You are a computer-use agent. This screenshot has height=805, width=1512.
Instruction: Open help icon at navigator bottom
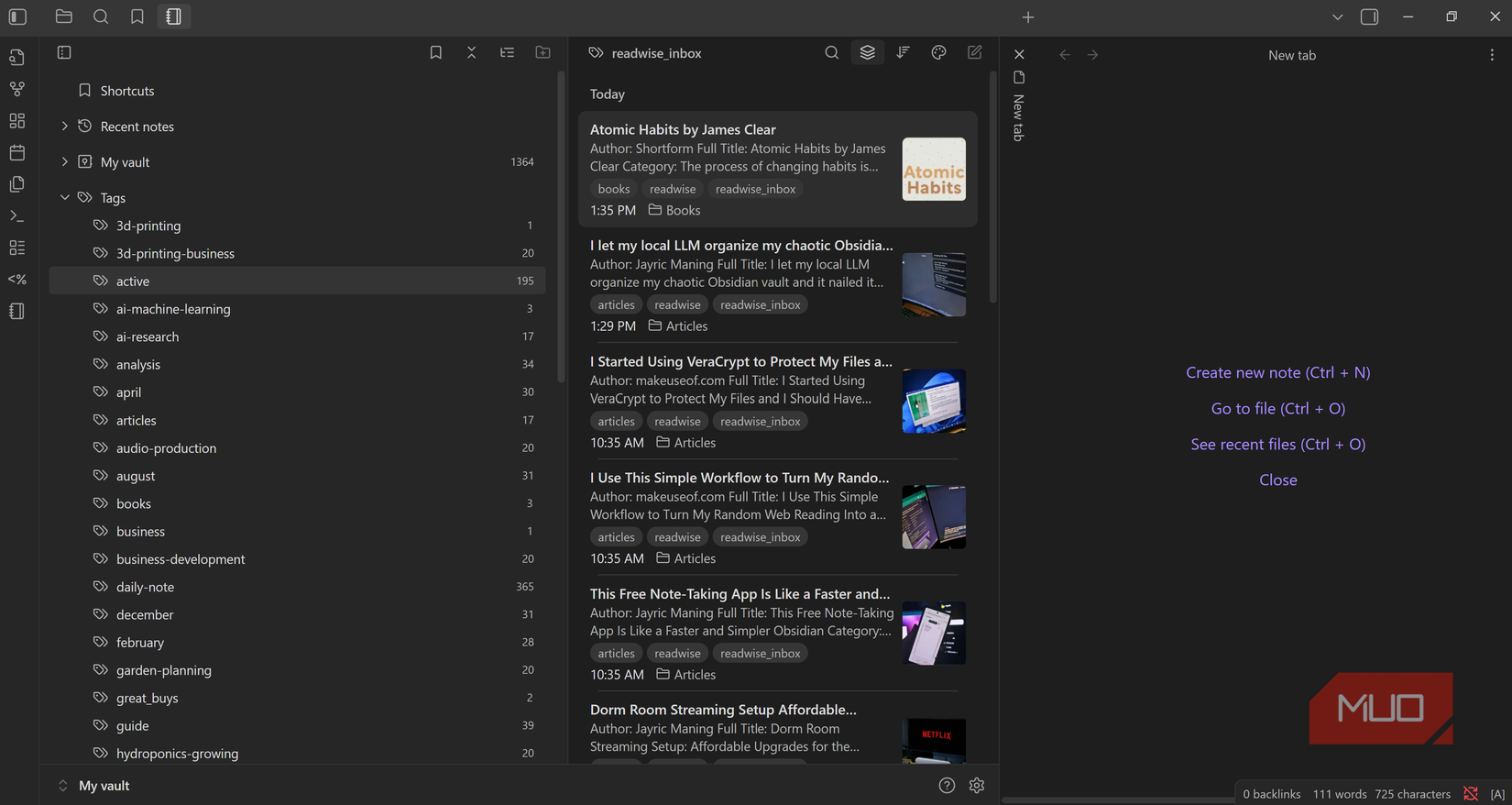point(947,786)
